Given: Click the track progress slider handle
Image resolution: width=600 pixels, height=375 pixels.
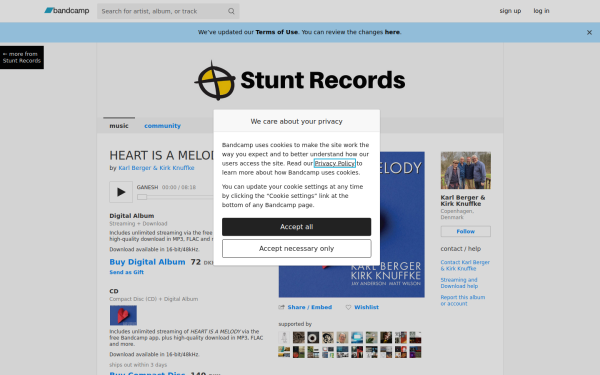Looking at the screenshot, I should [x=142, y=197].
